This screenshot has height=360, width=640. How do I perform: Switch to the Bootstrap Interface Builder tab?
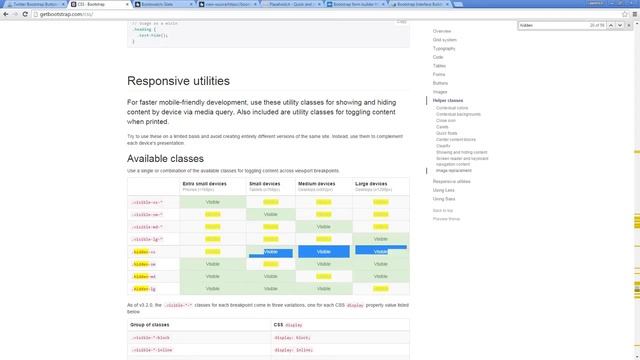pos(420,4)
